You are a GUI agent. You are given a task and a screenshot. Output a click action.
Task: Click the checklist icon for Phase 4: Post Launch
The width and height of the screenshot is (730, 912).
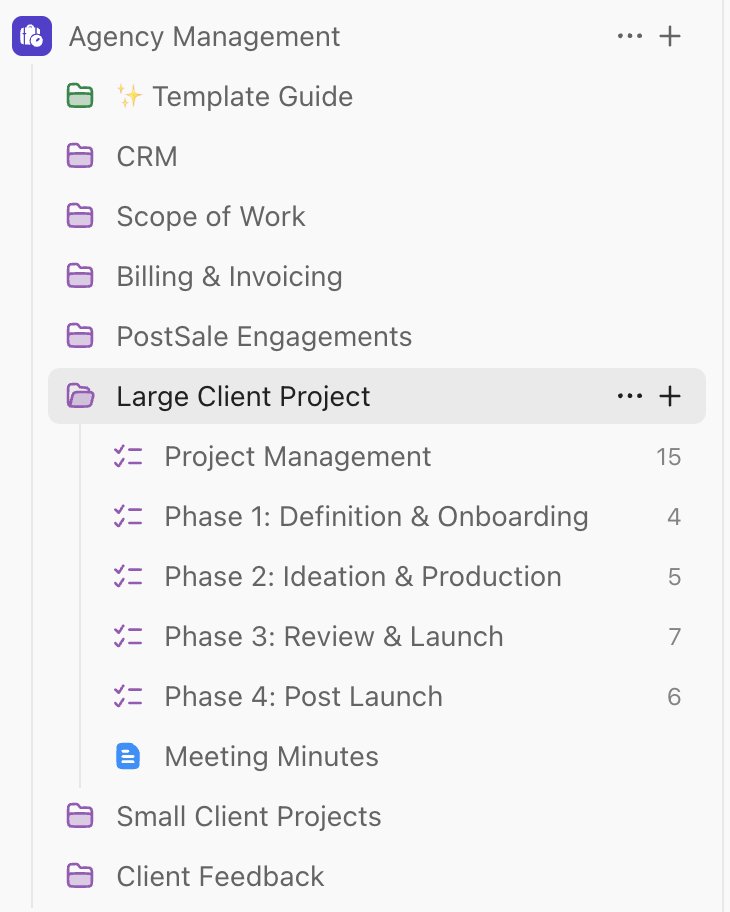coord(128,696)
